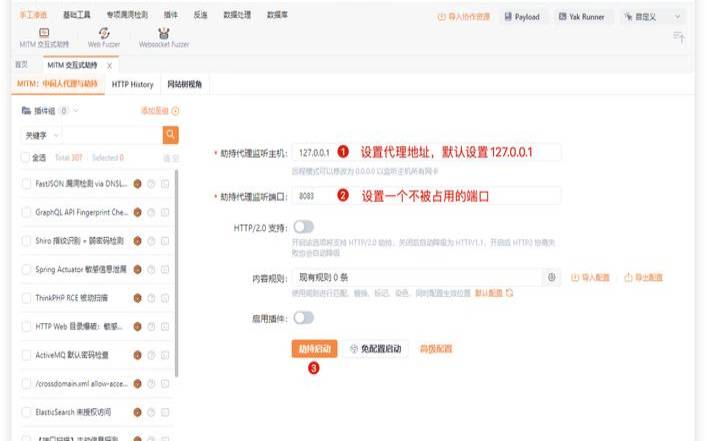
Task: Check the 全选 checkbox
Action: 26,157
